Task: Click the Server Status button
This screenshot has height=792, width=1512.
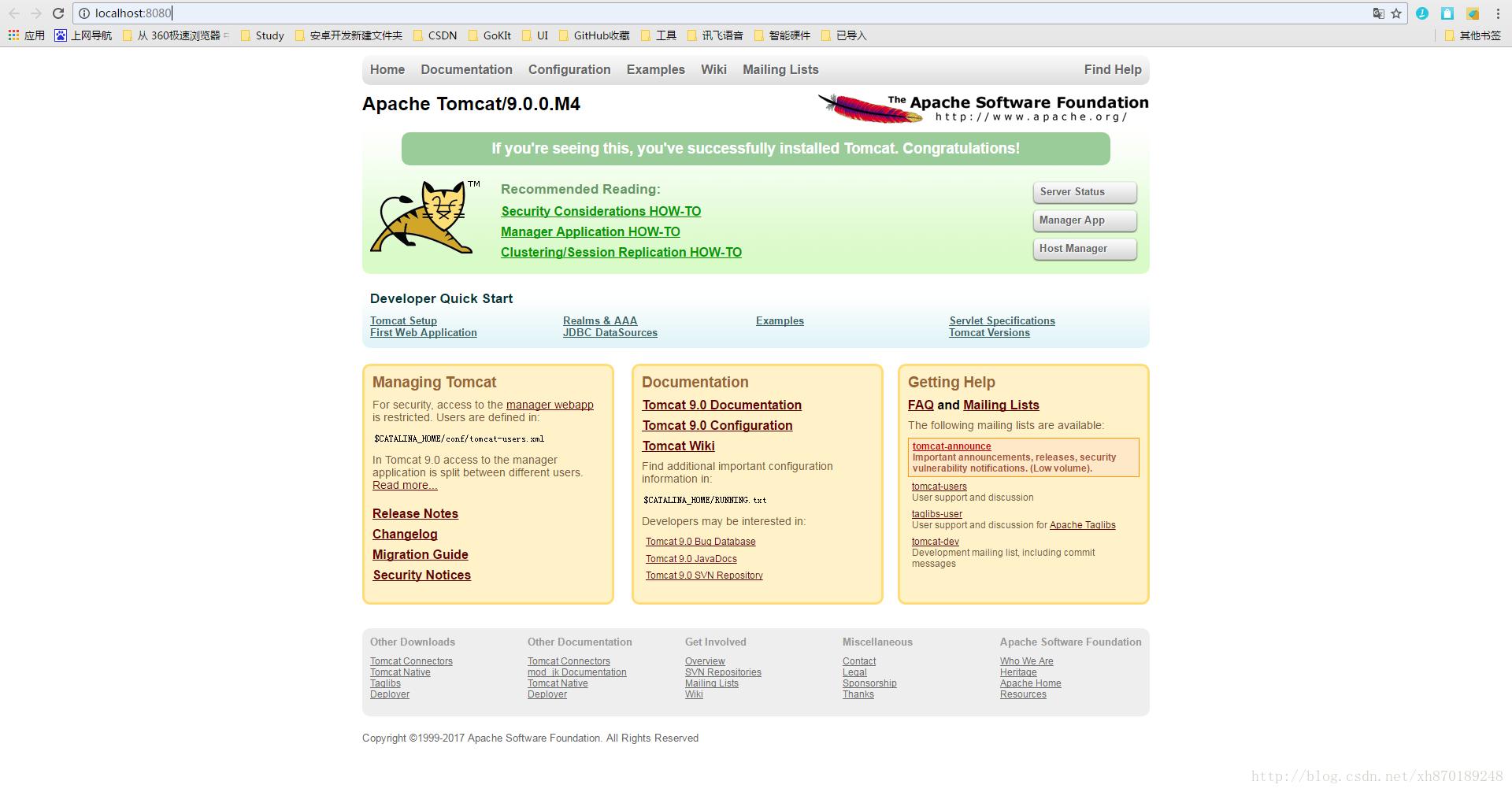Action: coord(1084,192)
